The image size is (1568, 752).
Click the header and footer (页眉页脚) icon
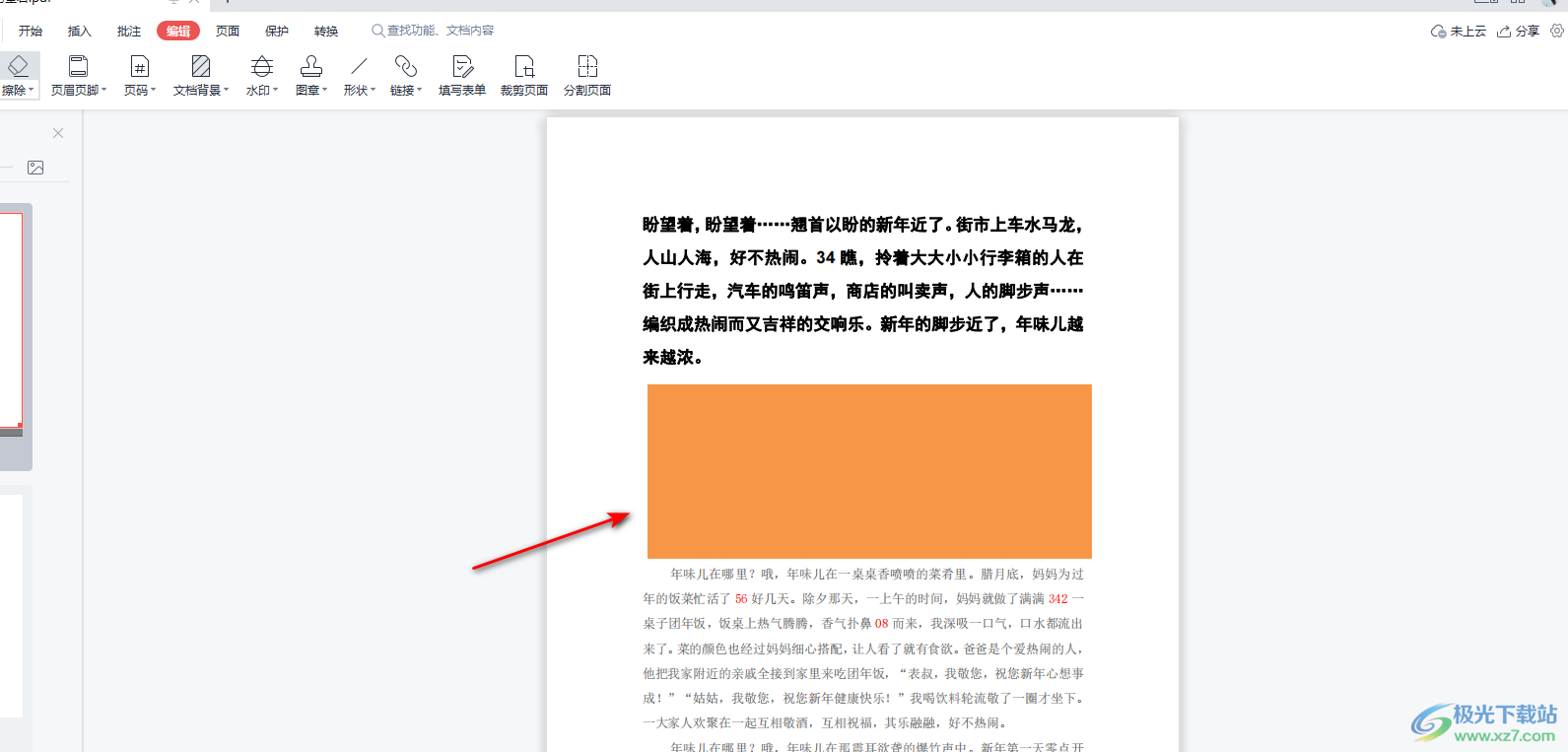78,66
